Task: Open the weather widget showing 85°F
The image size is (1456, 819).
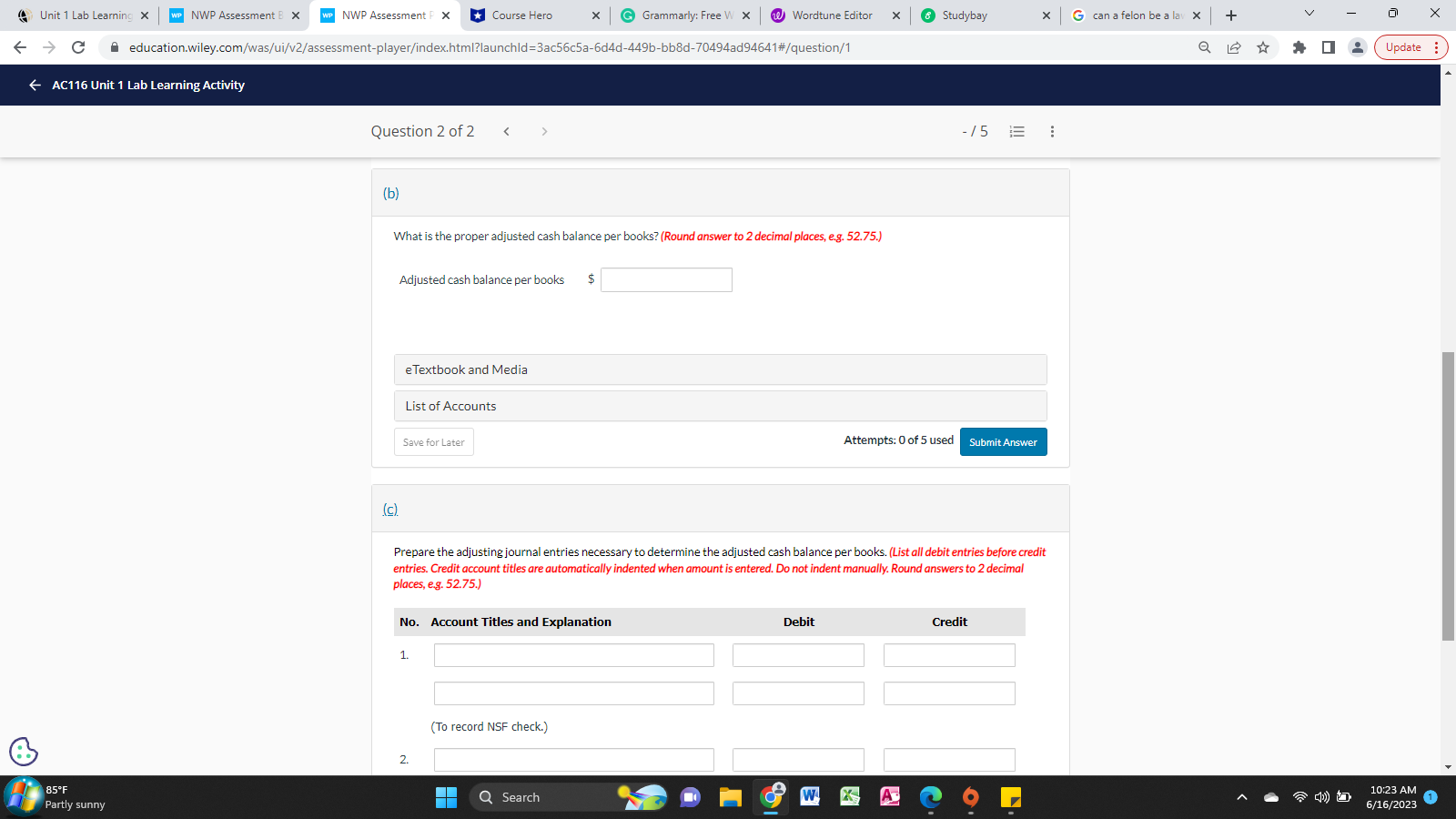Action: (x=56, y=797)
